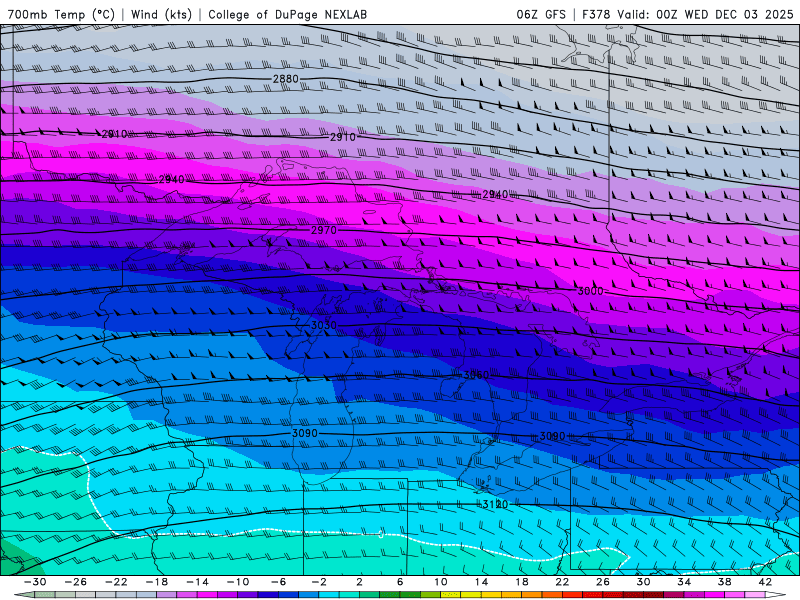Viewport: 800px width, 600px height.
Task: Select the −18 value on the temperature scale
Action: coord(157,582)
